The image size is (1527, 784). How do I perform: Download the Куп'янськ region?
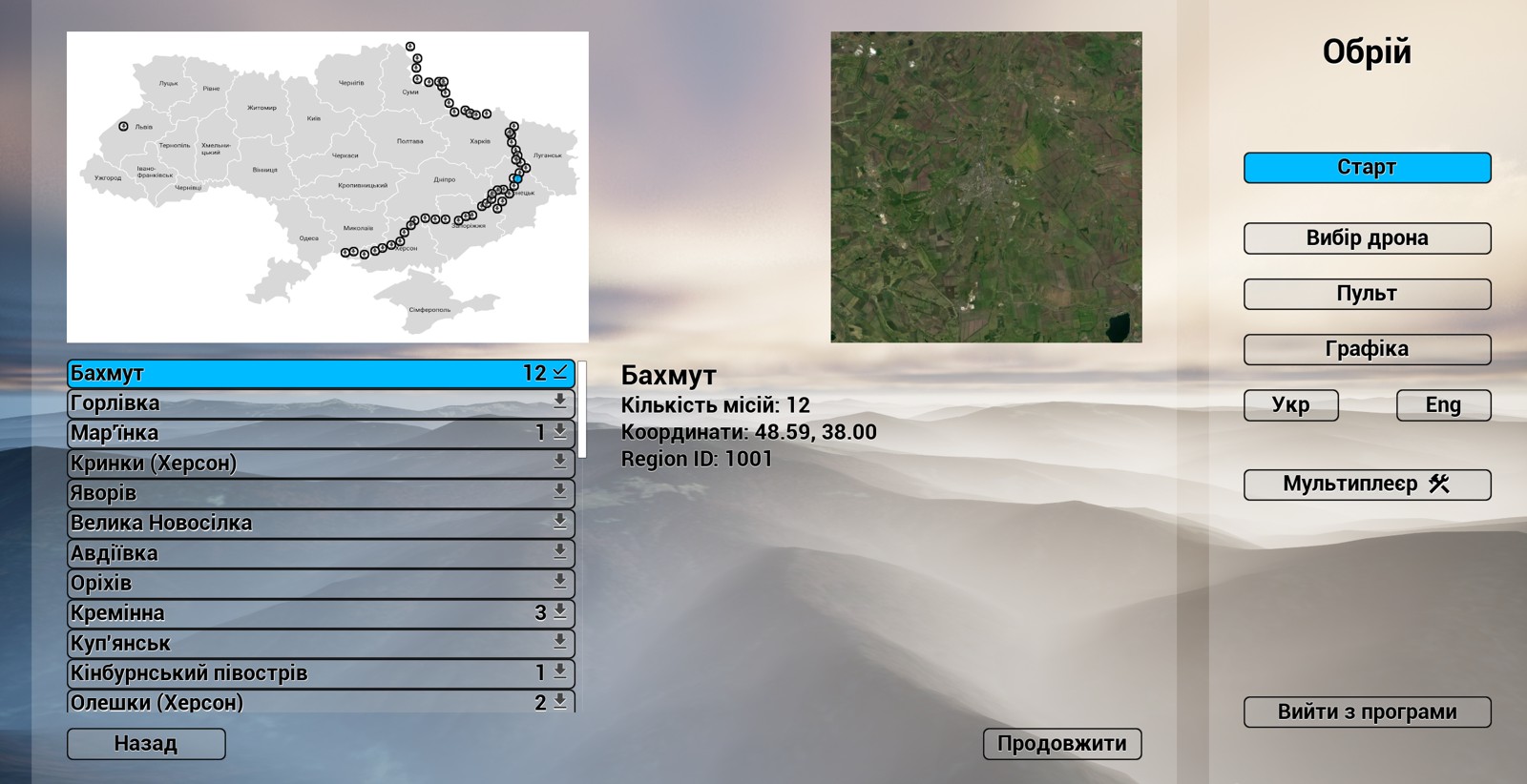[560, 643]
